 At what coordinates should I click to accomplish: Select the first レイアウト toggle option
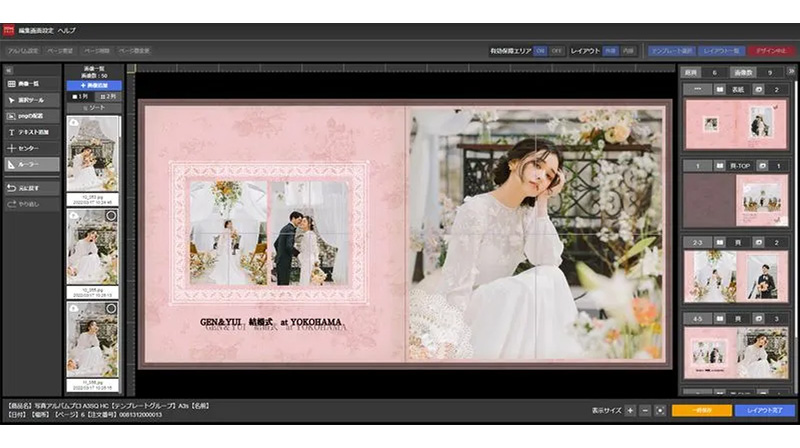pos(610,51)
